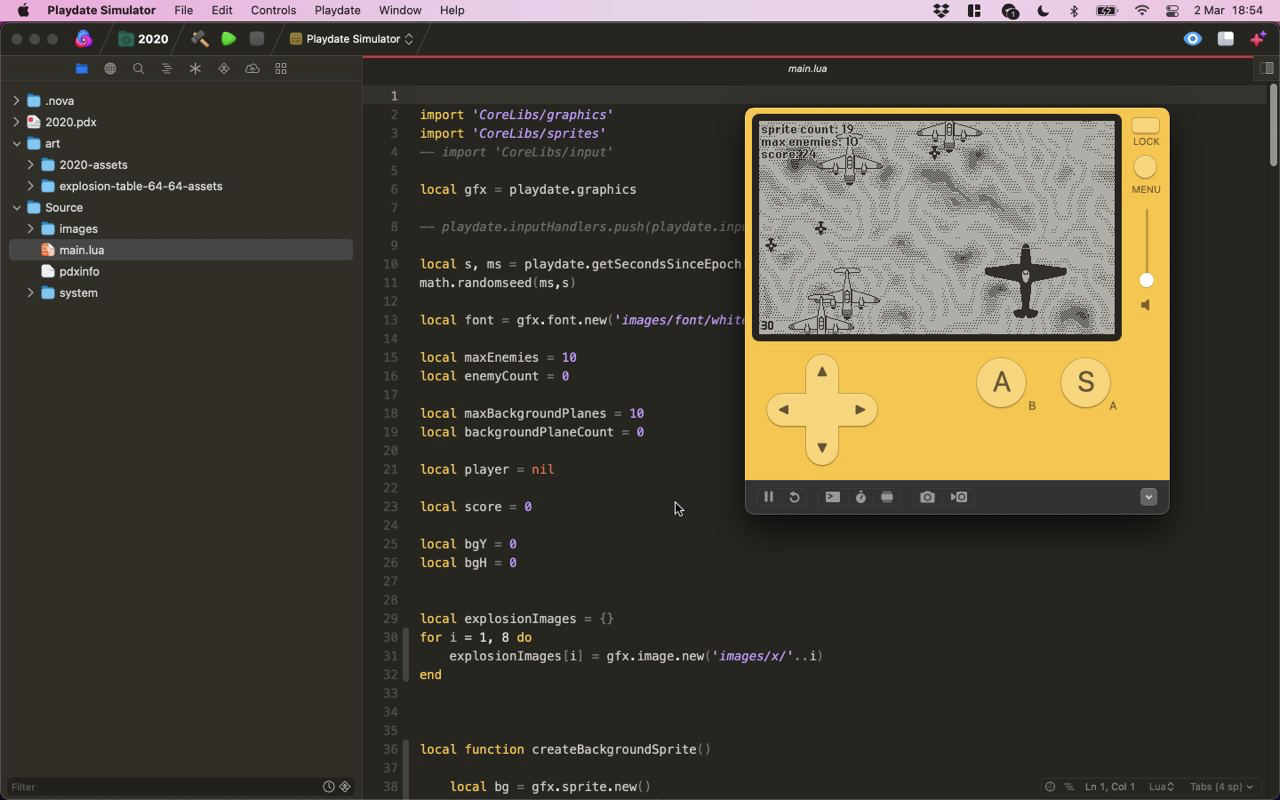Toggle the sidebar layout icon in the Nova toolbar

(1226, 39)
